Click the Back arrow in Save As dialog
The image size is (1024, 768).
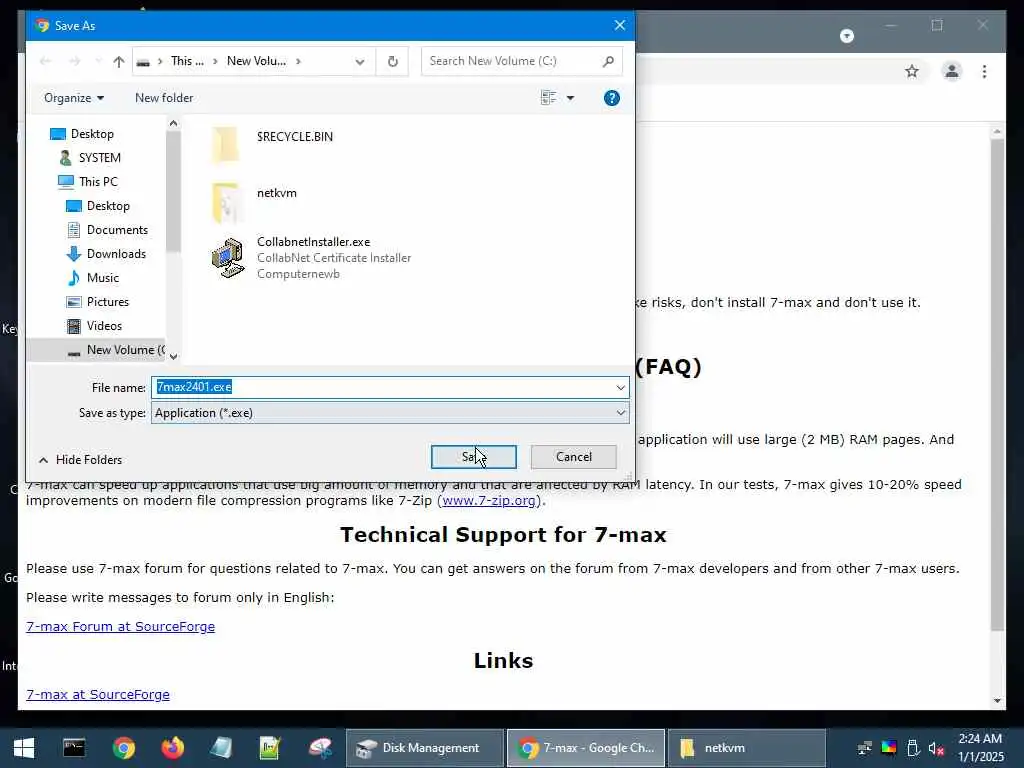pyautogui.click(x=45, y=61)
